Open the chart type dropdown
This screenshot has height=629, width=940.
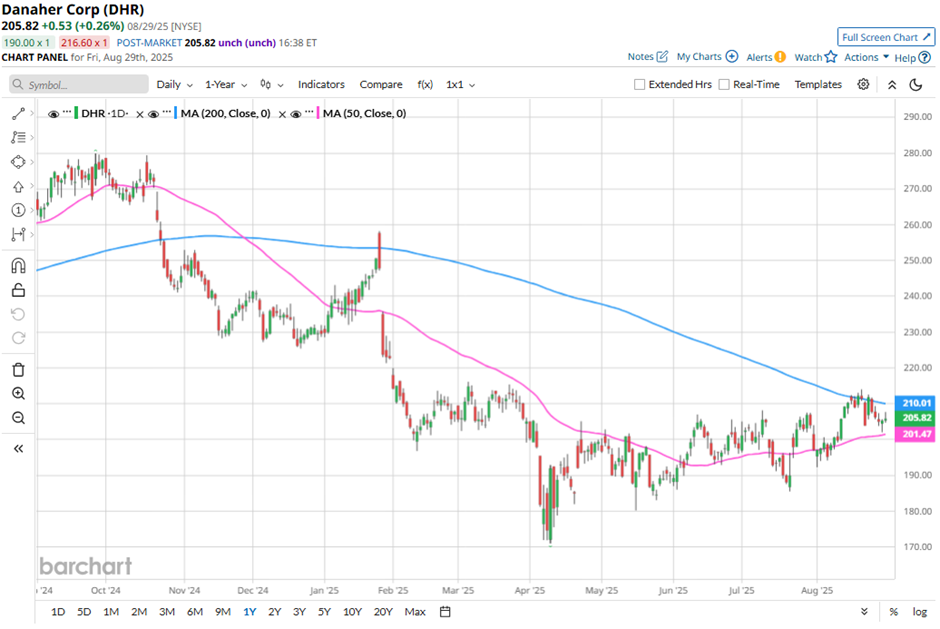pyautogui.click(x=272, y=85)
